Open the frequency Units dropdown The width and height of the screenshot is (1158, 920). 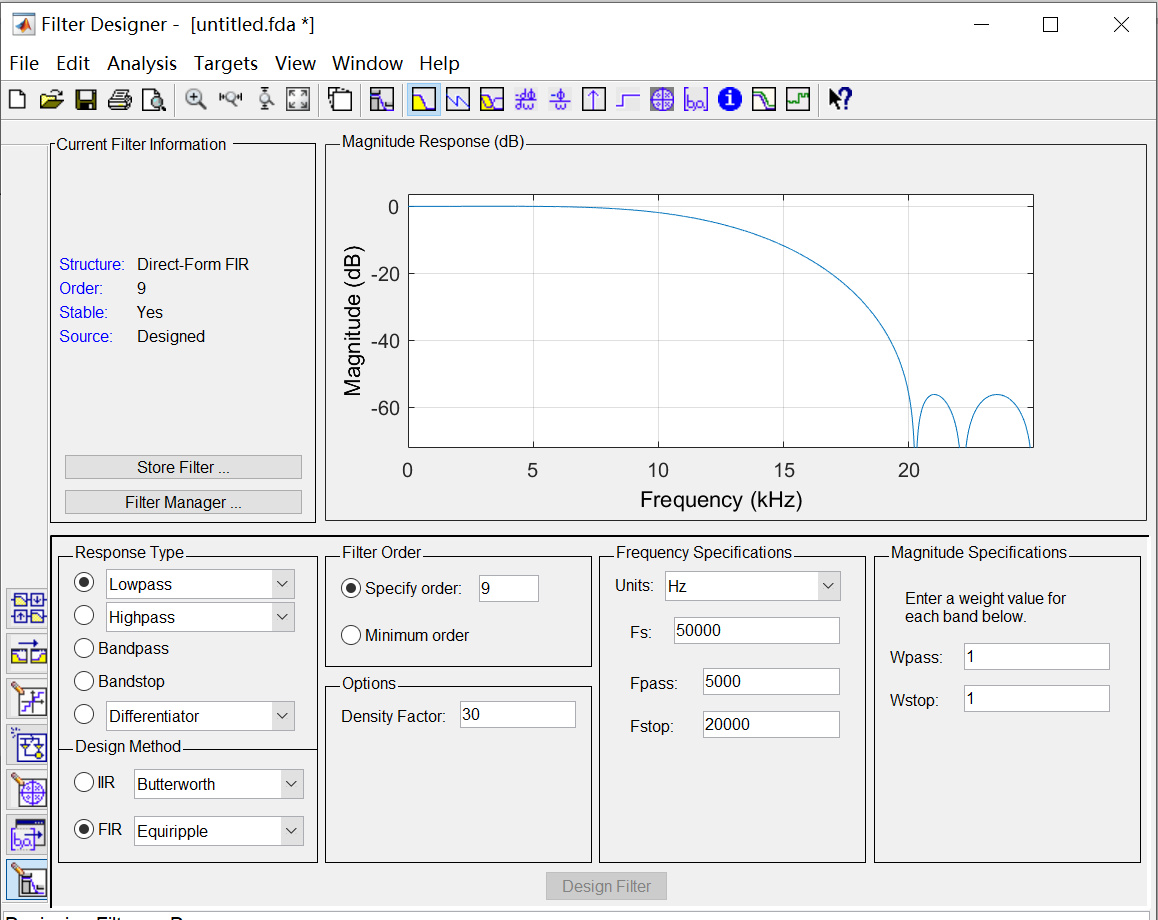(830, 585)
